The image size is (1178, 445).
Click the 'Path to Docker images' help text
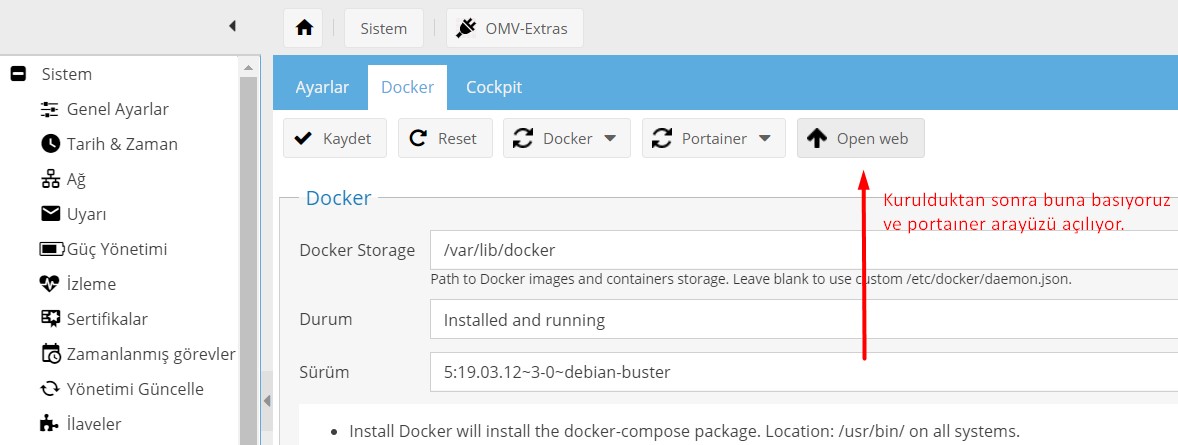[751, 279]
